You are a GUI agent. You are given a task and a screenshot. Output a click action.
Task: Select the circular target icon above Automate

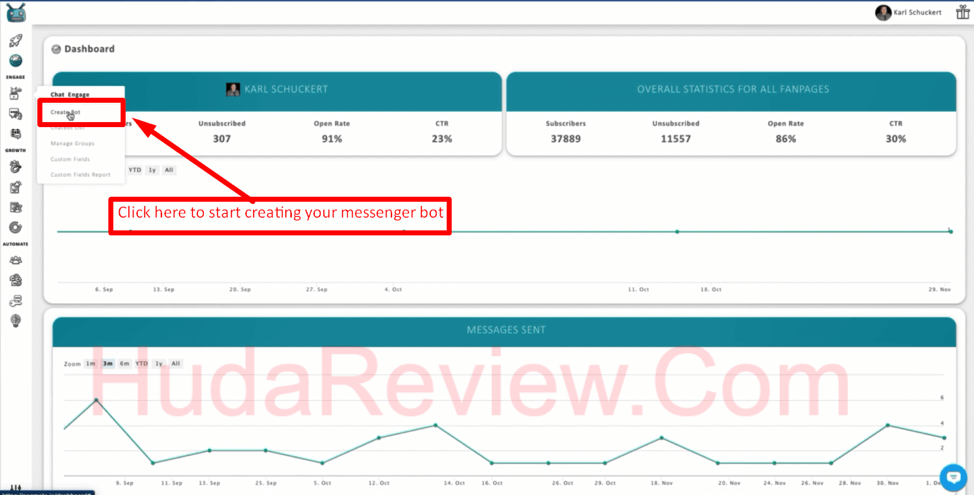(x=16, y=227)
